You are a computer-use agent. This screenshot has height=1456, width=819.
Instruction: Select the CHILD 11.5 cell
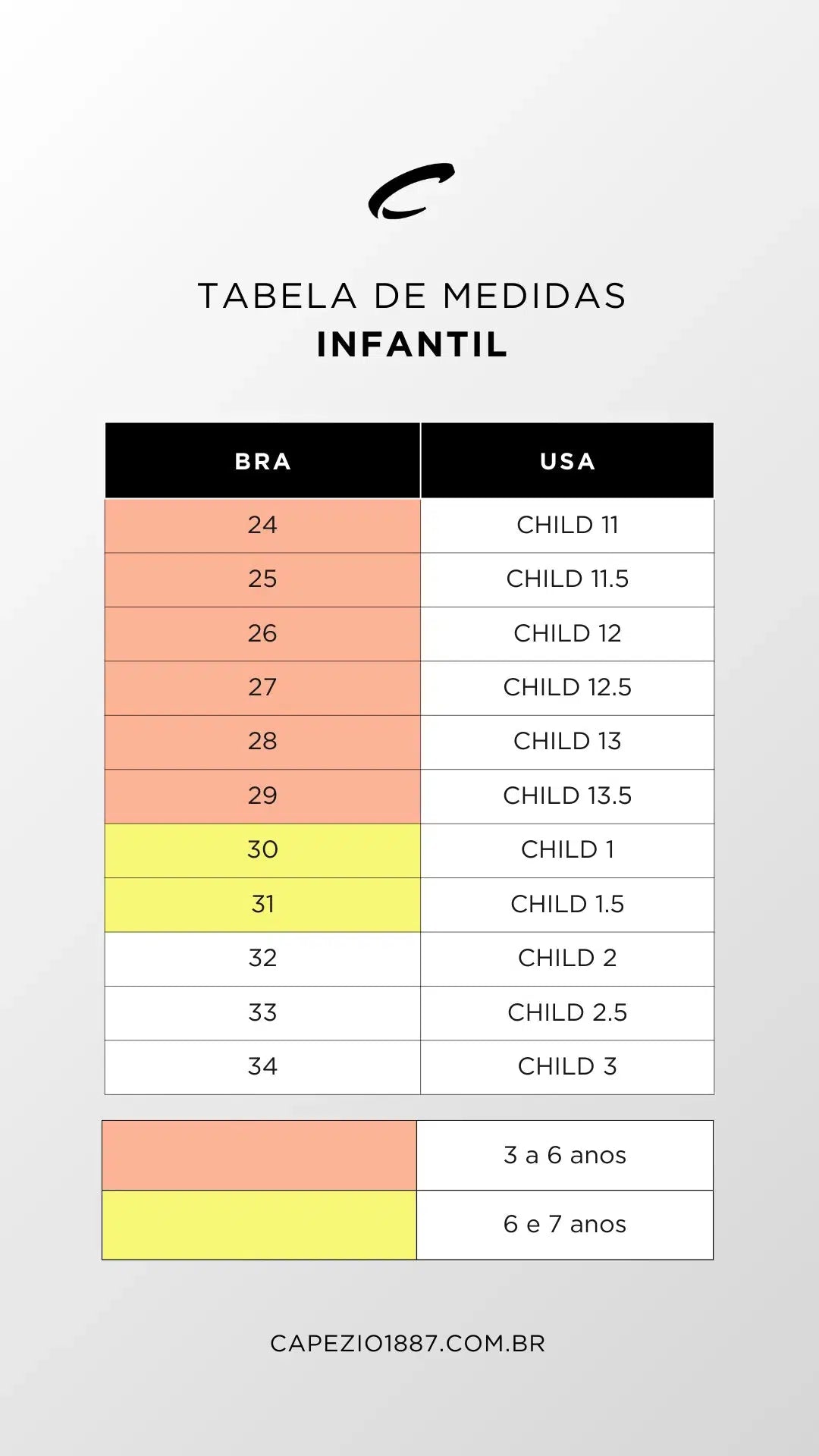tap(567, 579)
